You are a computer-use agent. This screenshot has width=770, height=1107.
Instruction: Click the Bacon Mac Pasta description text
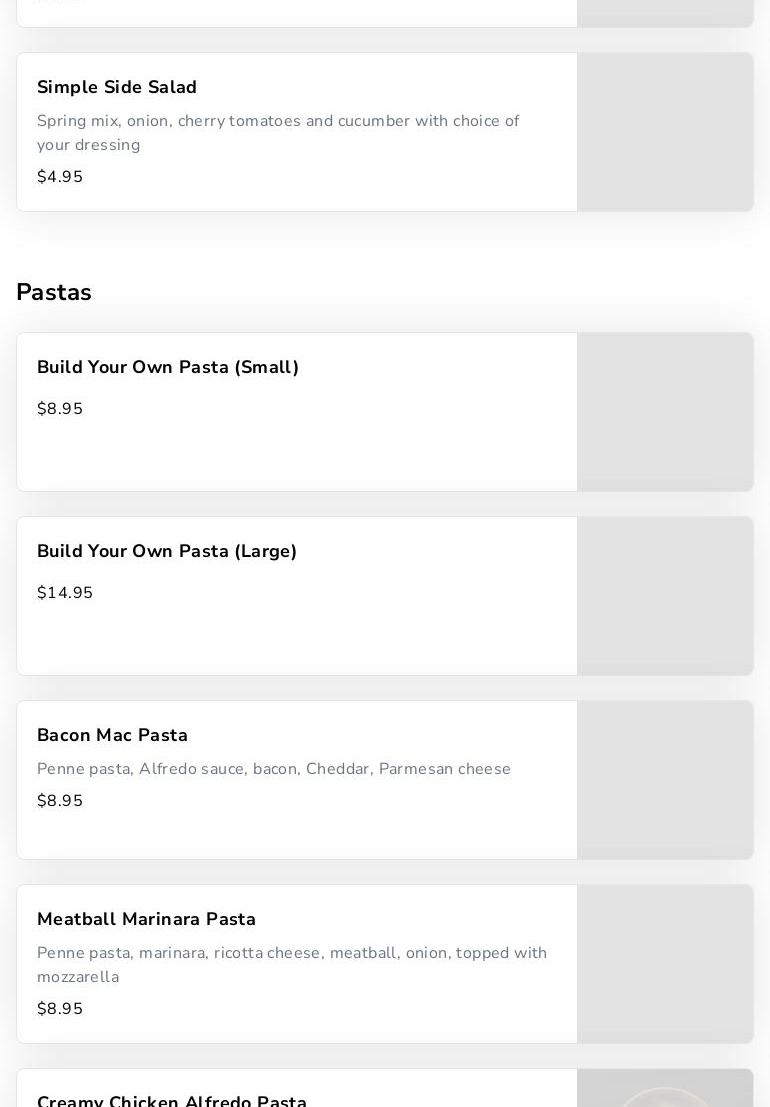(x=274, y=769)
